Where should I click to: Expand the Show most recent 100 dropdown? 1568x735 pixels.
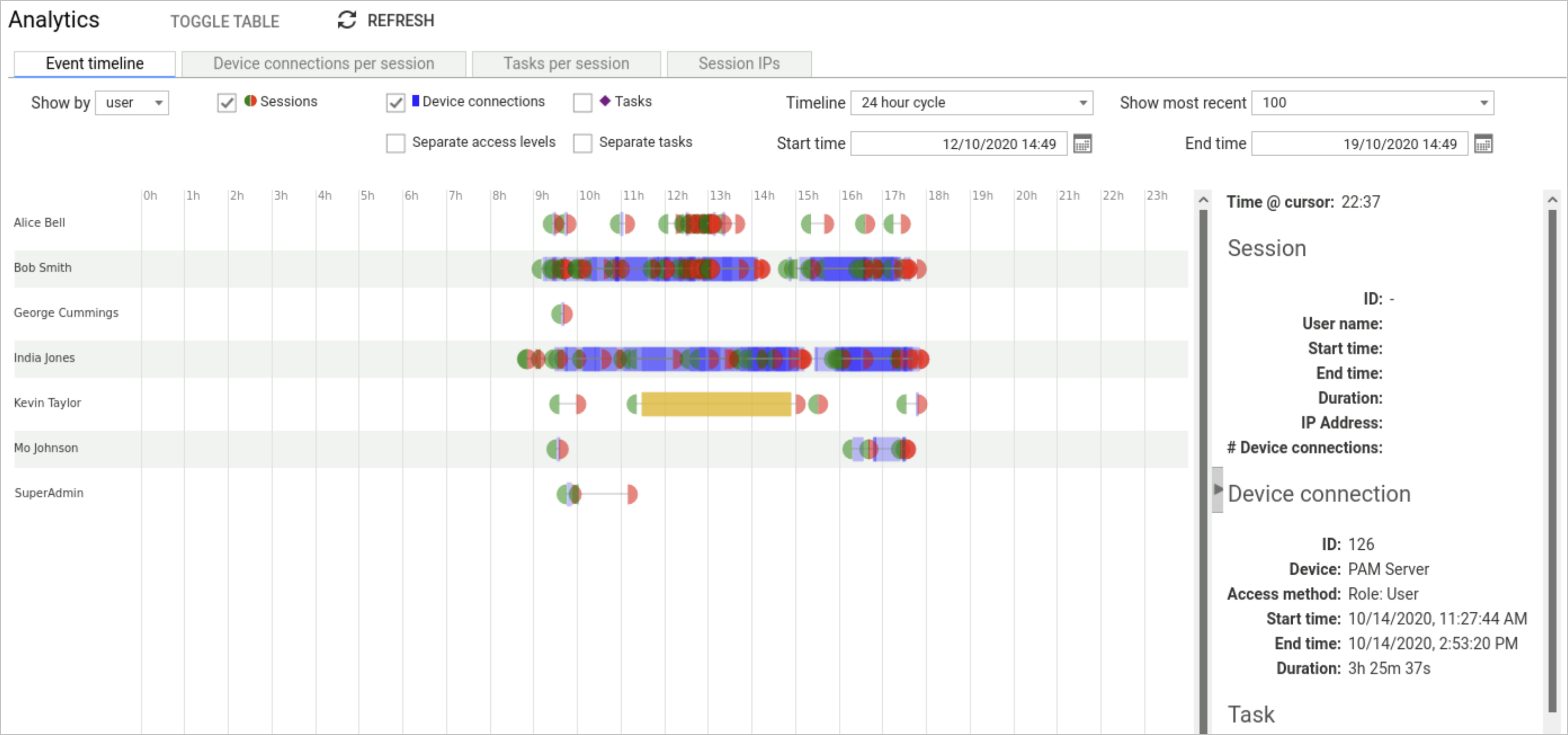1484,101
